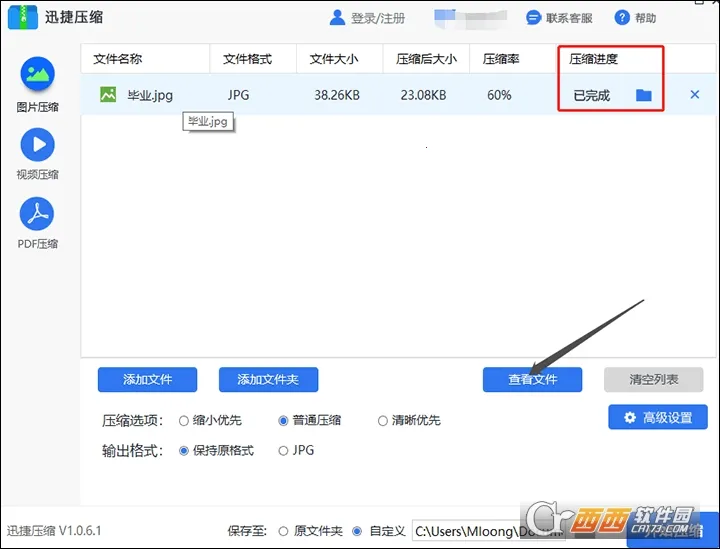Open 联系客服 customer service

click(x=557, y=18)
